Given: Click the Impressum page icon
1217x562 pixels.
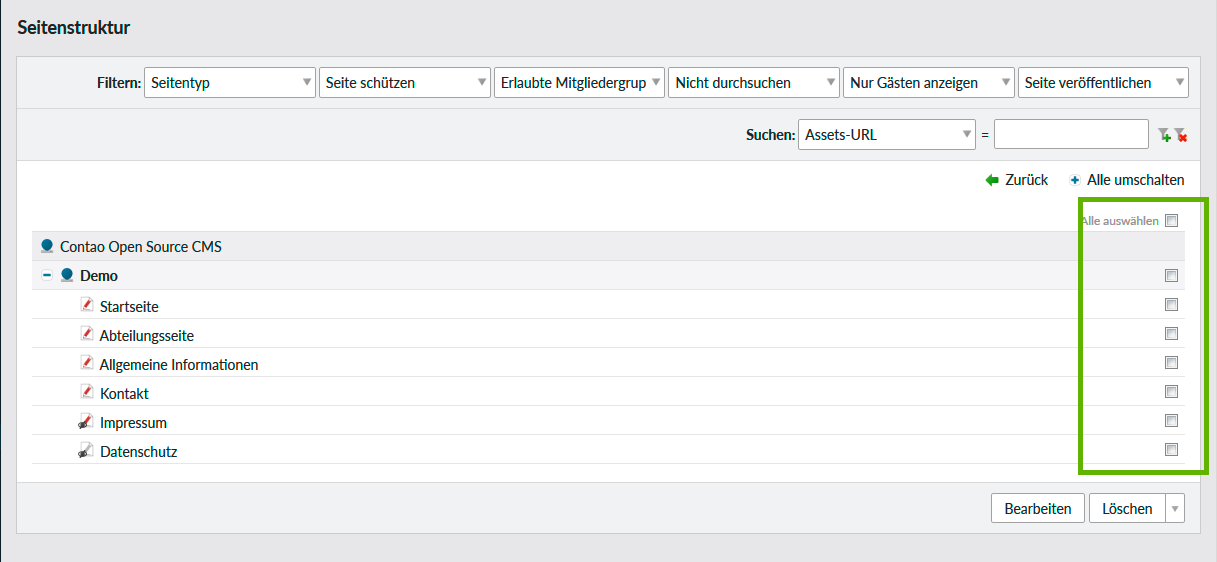Looking at the screenshot, I should point(86,422).
